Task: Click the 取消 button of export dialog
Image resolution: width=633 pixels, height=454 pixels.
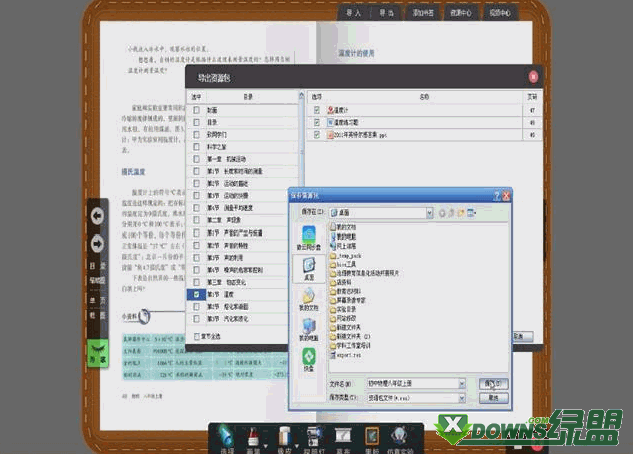Action: click(523, 336)
